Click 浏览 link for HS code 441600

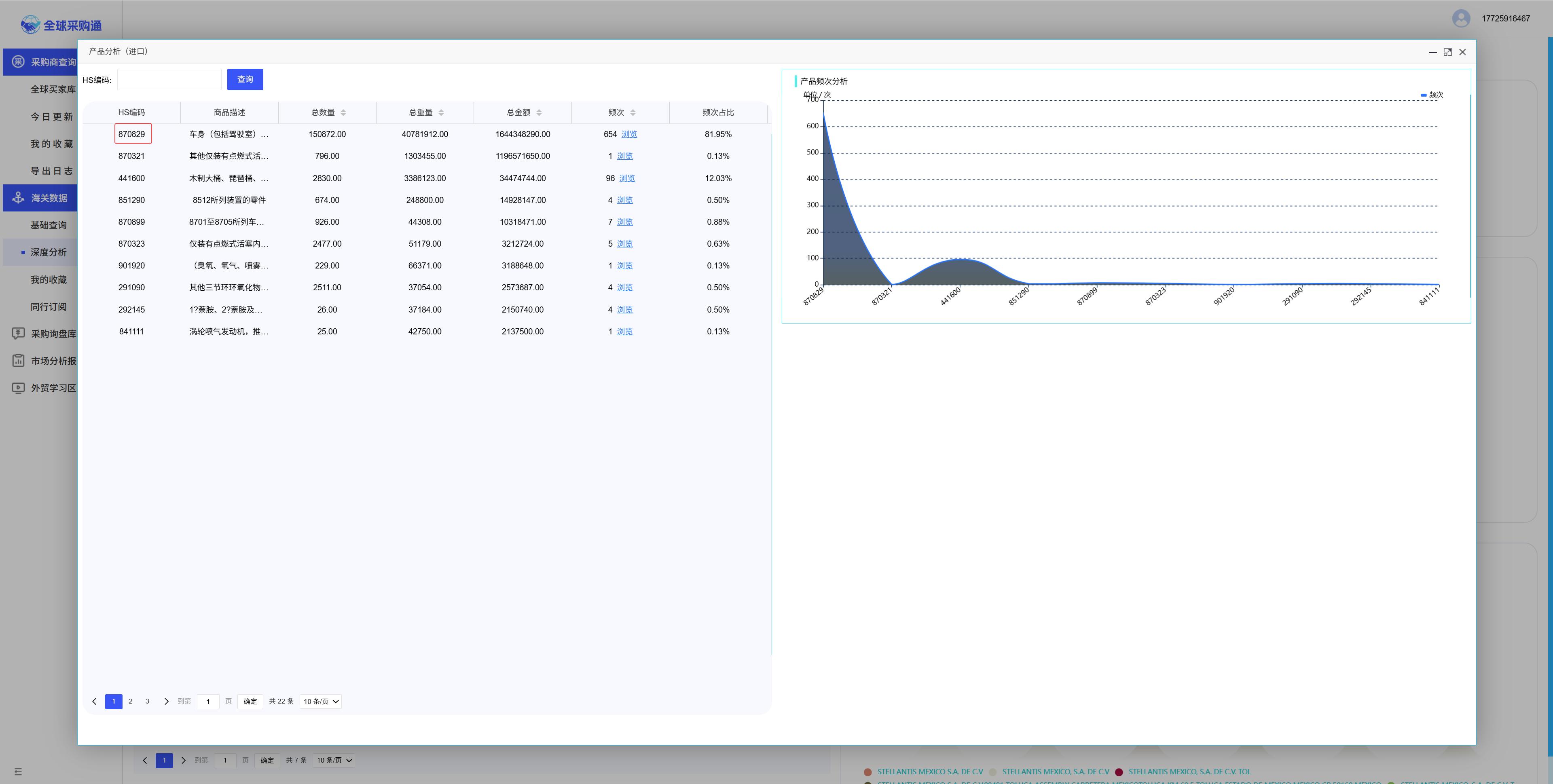(627, 178)
